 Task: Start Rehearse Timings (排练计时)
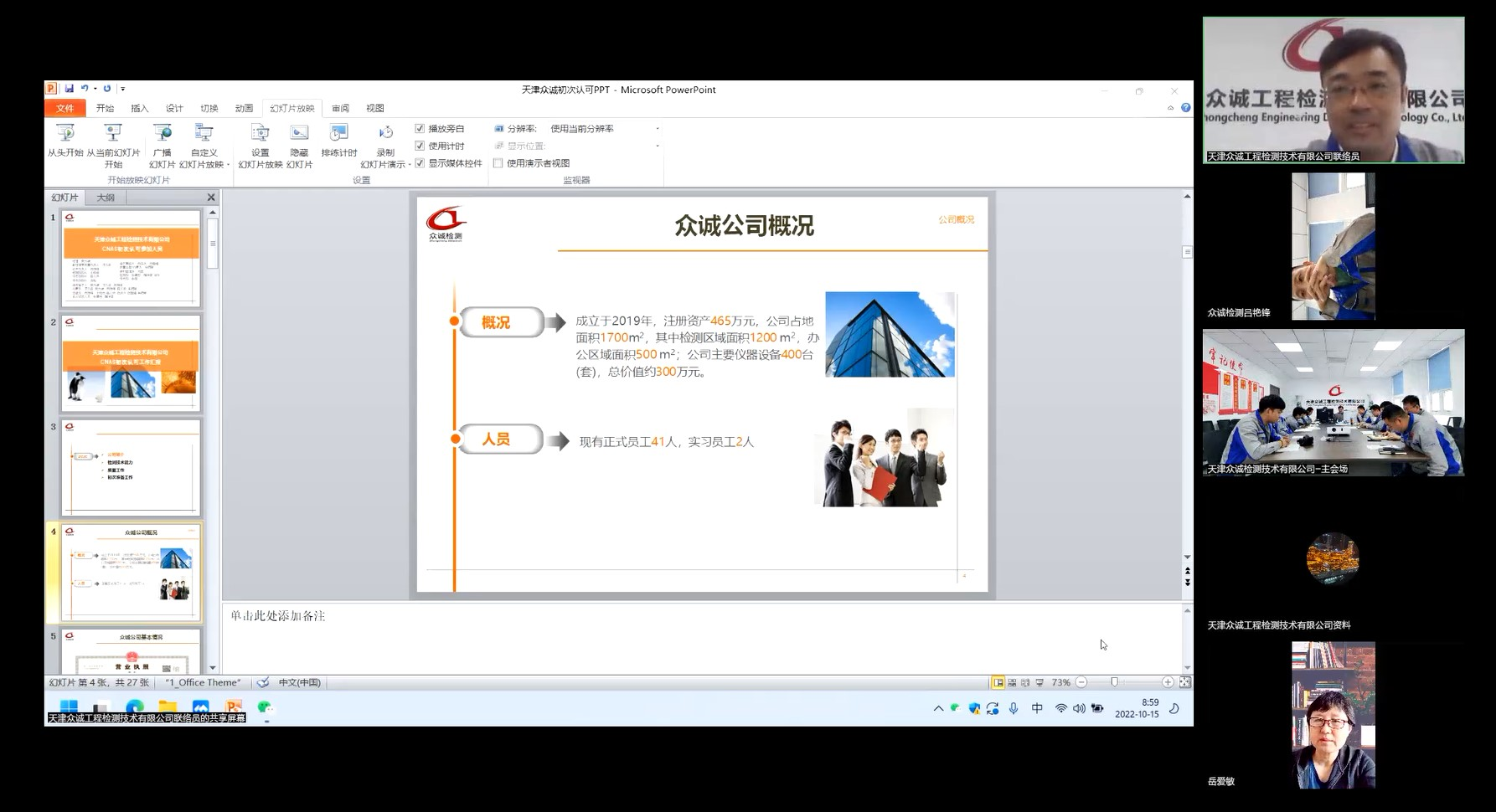point(339,140)
